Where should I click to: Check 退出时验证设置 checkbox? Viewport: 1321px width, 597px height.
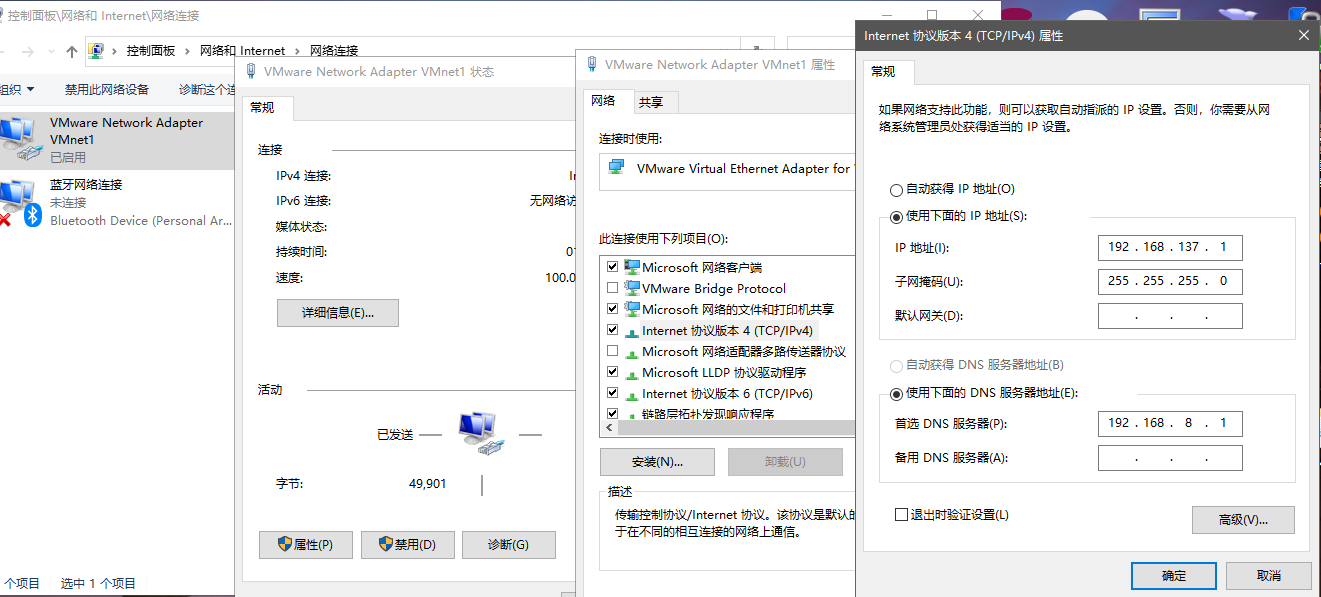pyautogui.click(x=901, y=515)
